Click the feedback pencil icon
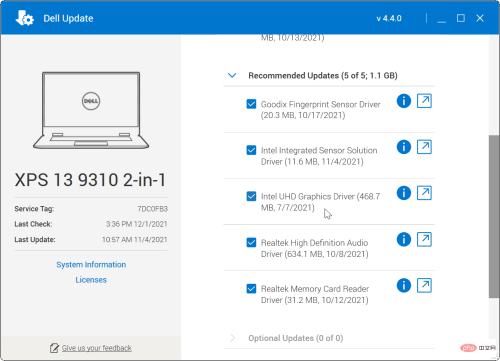This screenshot has height=361, width=500. [x=54, y=348]
